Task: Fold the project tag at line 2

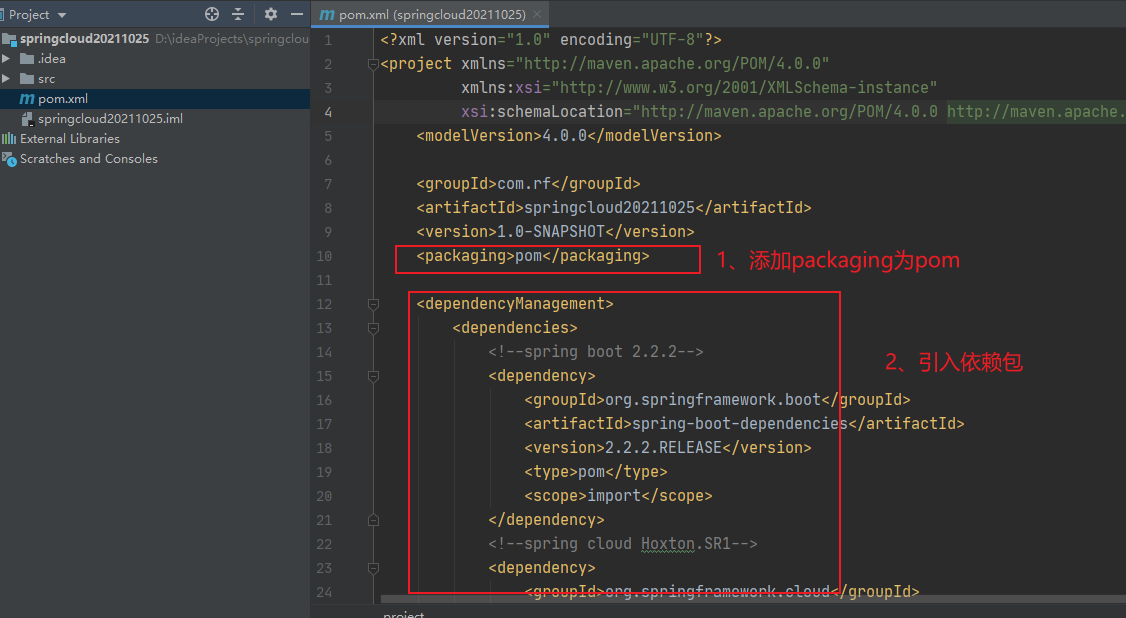Action: click(x=373, y=65)
